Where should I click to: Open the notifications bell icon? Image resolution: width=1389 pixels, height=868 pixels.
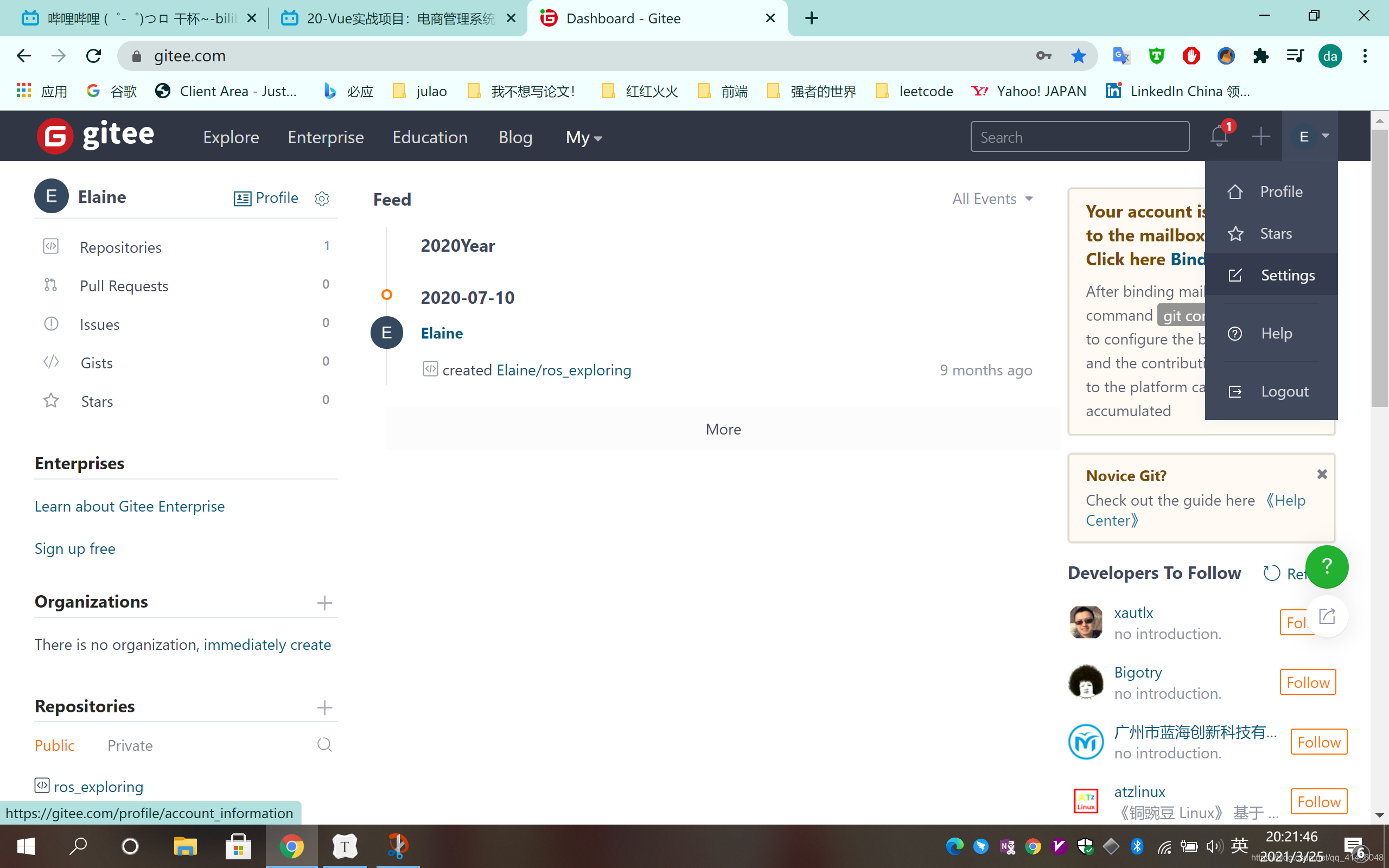pos(1219,137)
